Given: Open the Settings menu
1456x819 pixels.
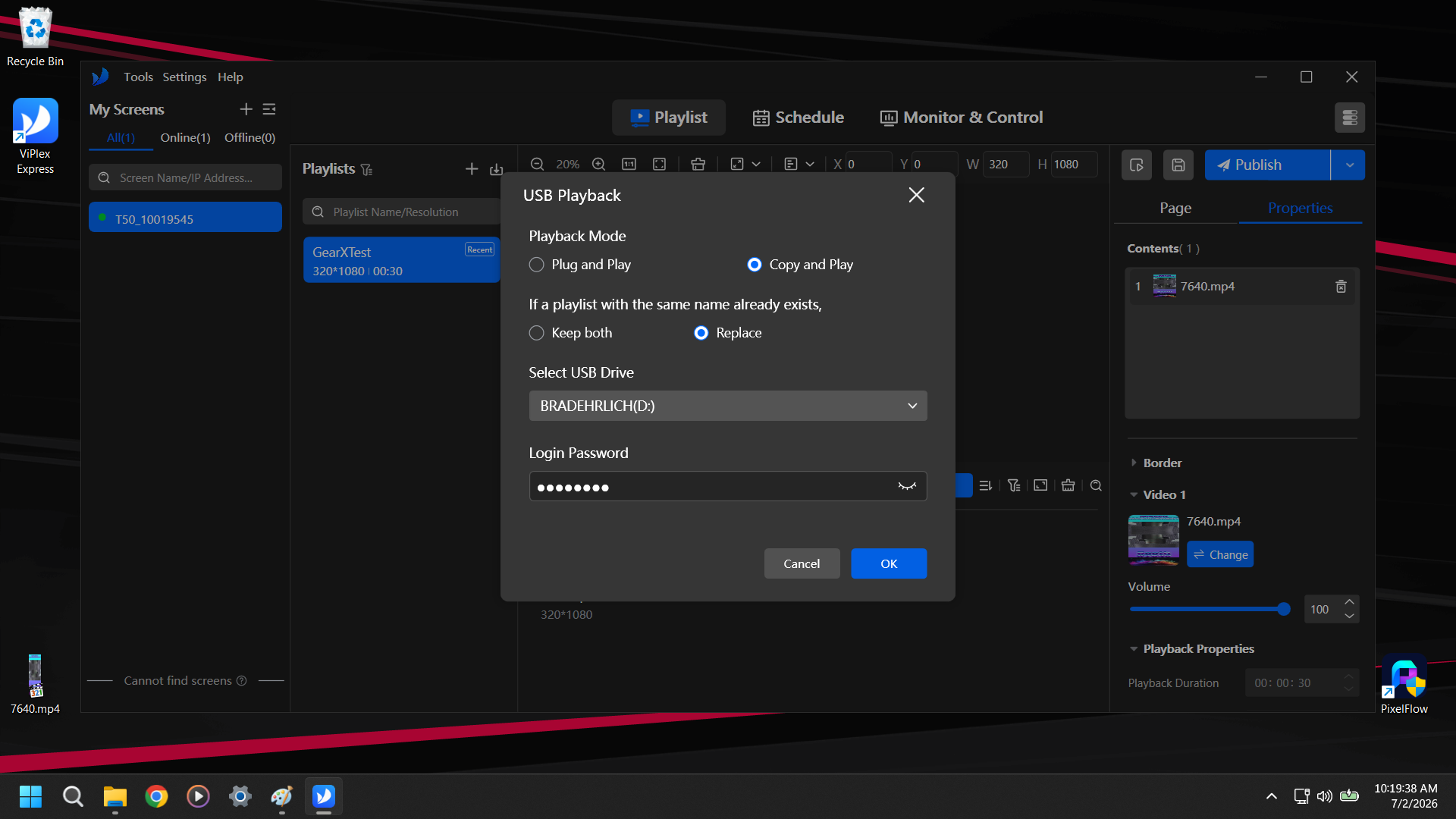Looking at the screenshot, I should point(184,77).
